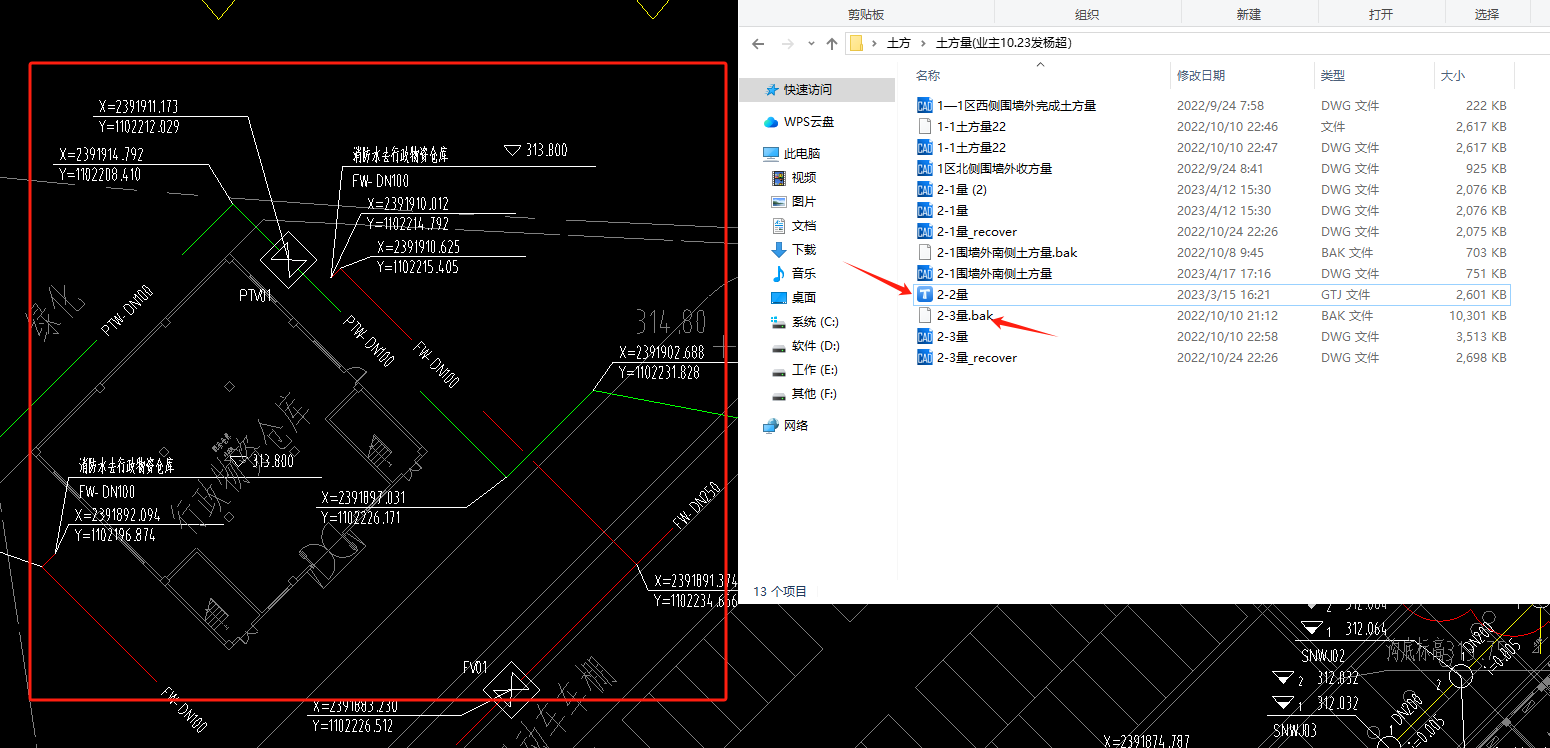Open WPS云盘 in navigation pane
The image size is (1550, 748).
click(x=808, y=121)
